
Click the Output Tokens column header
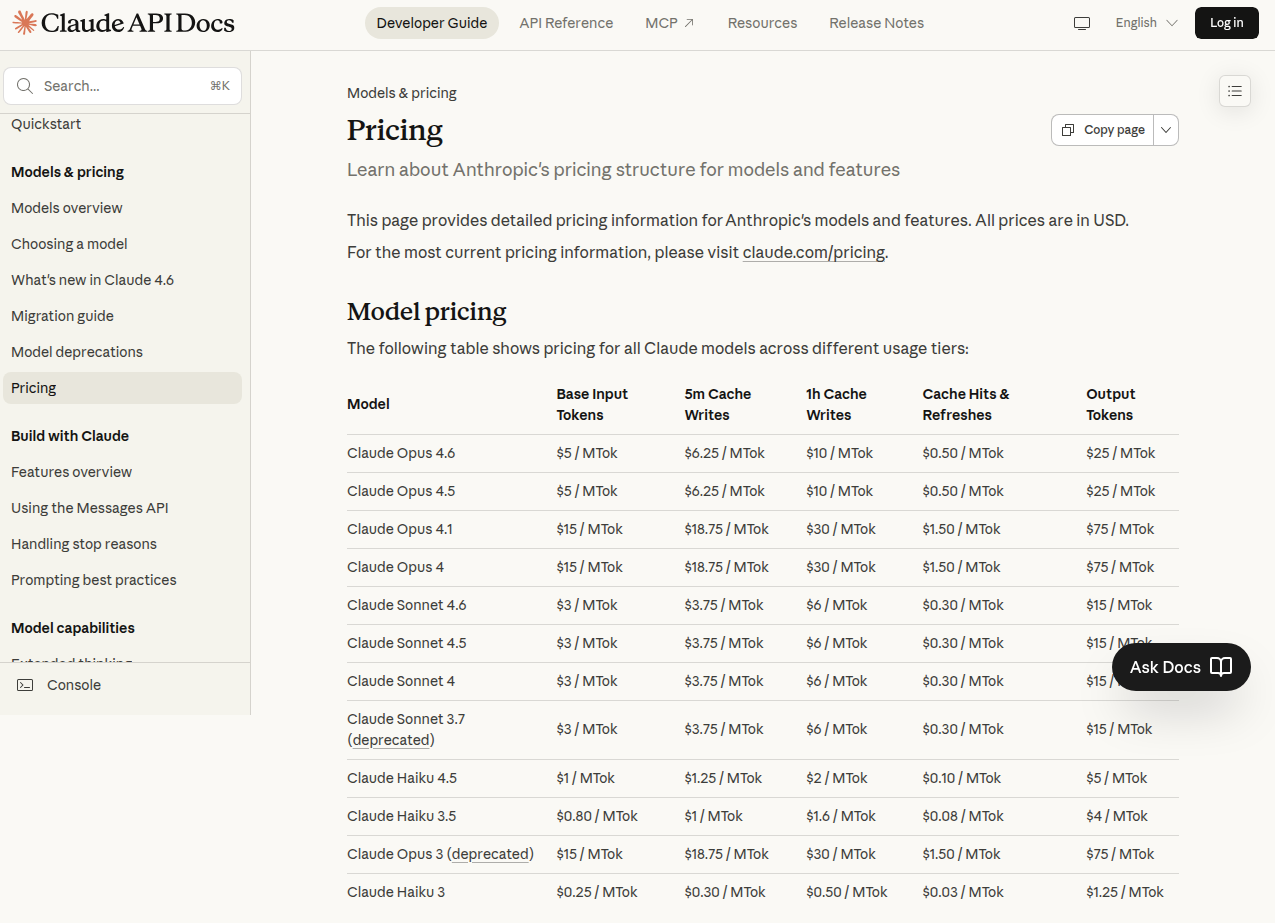[1111, 404]
